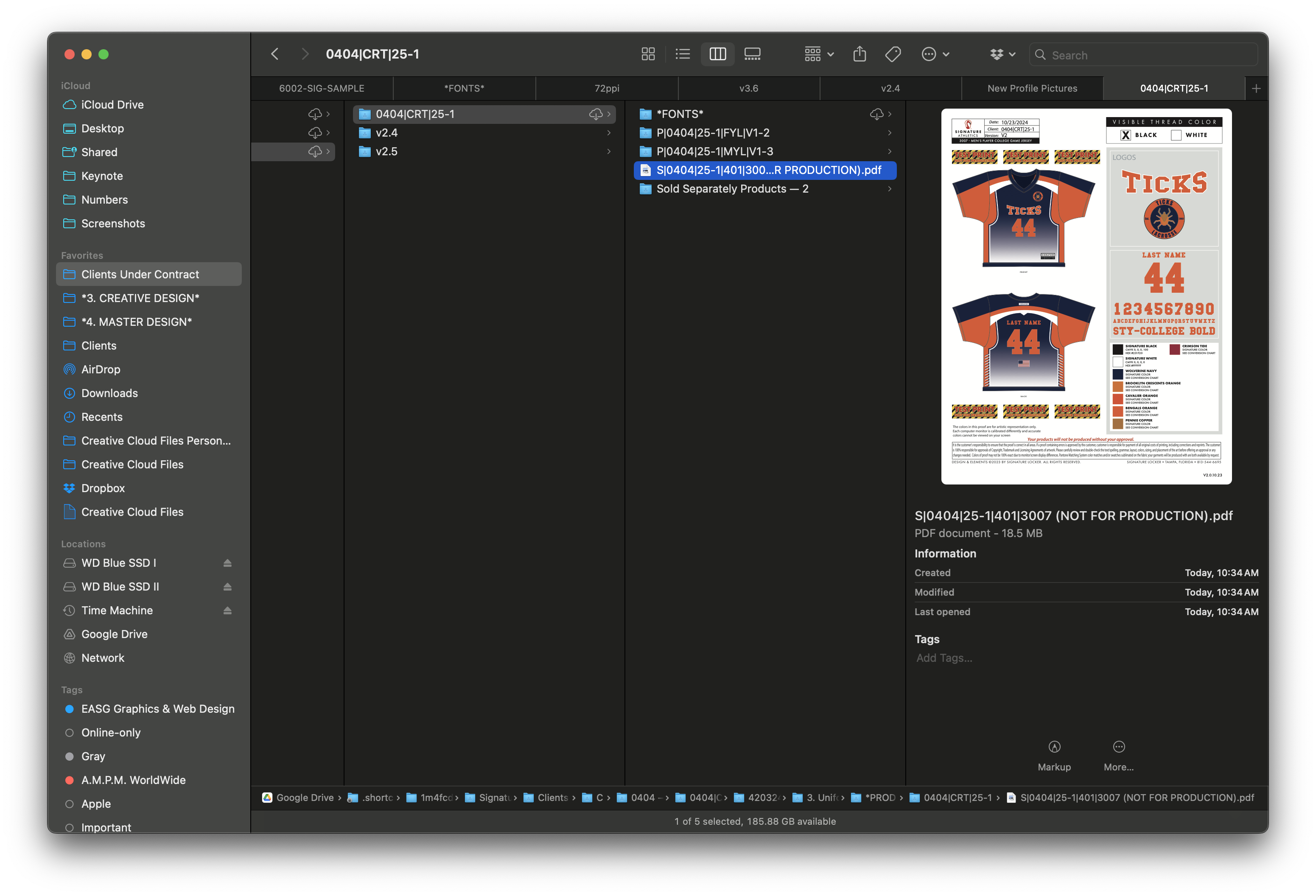Eject WD Blue SSD I
Image resolution: width=1316 pixels, height=896 pixels.
tap(227, 563)
